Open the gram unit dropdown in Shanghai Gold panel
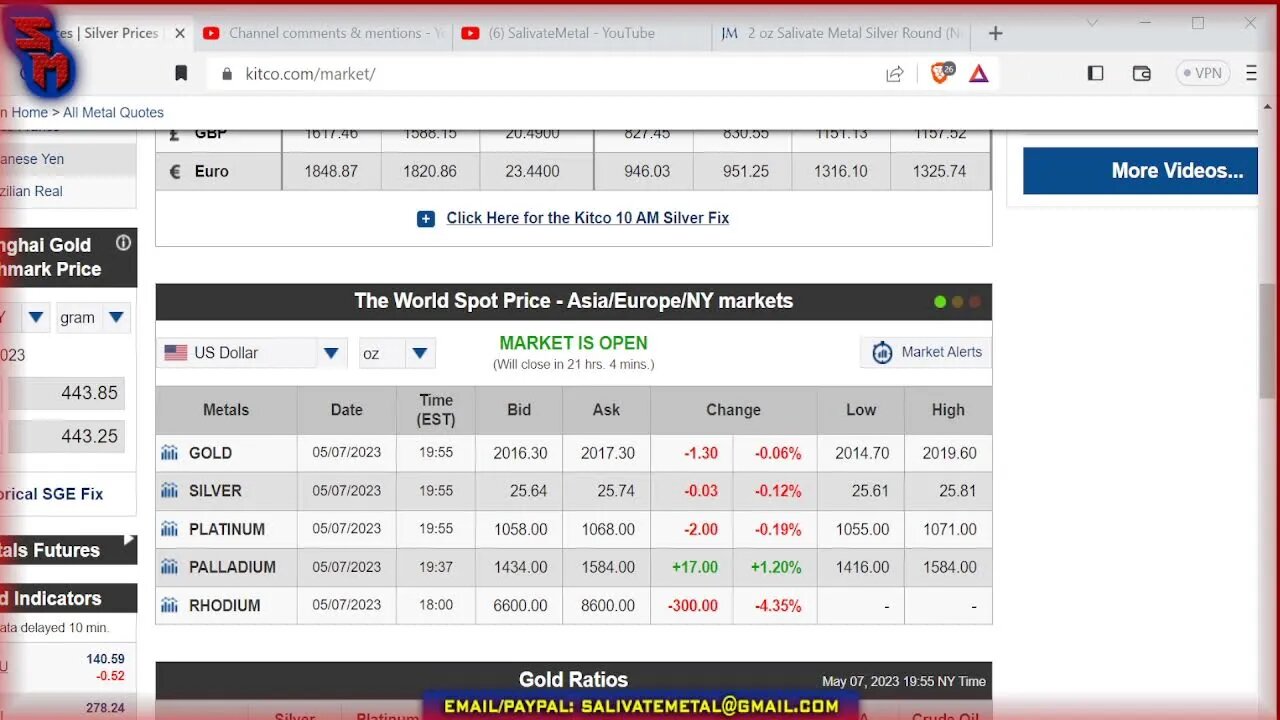The image size is (1280, 720). coord(93,317)
